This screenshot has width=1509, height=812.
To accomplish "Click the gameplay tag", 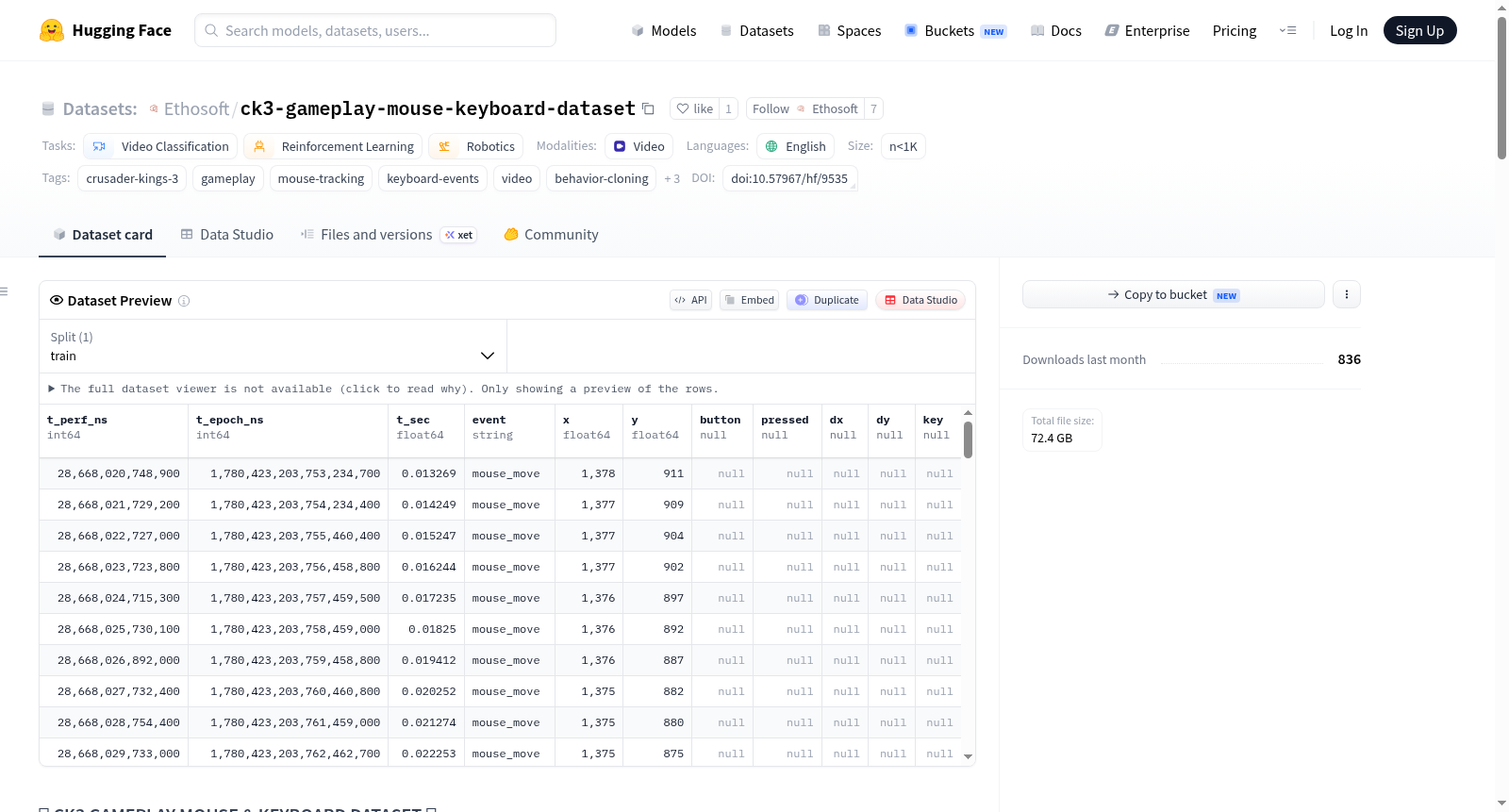I will click(x=228, y=178).
